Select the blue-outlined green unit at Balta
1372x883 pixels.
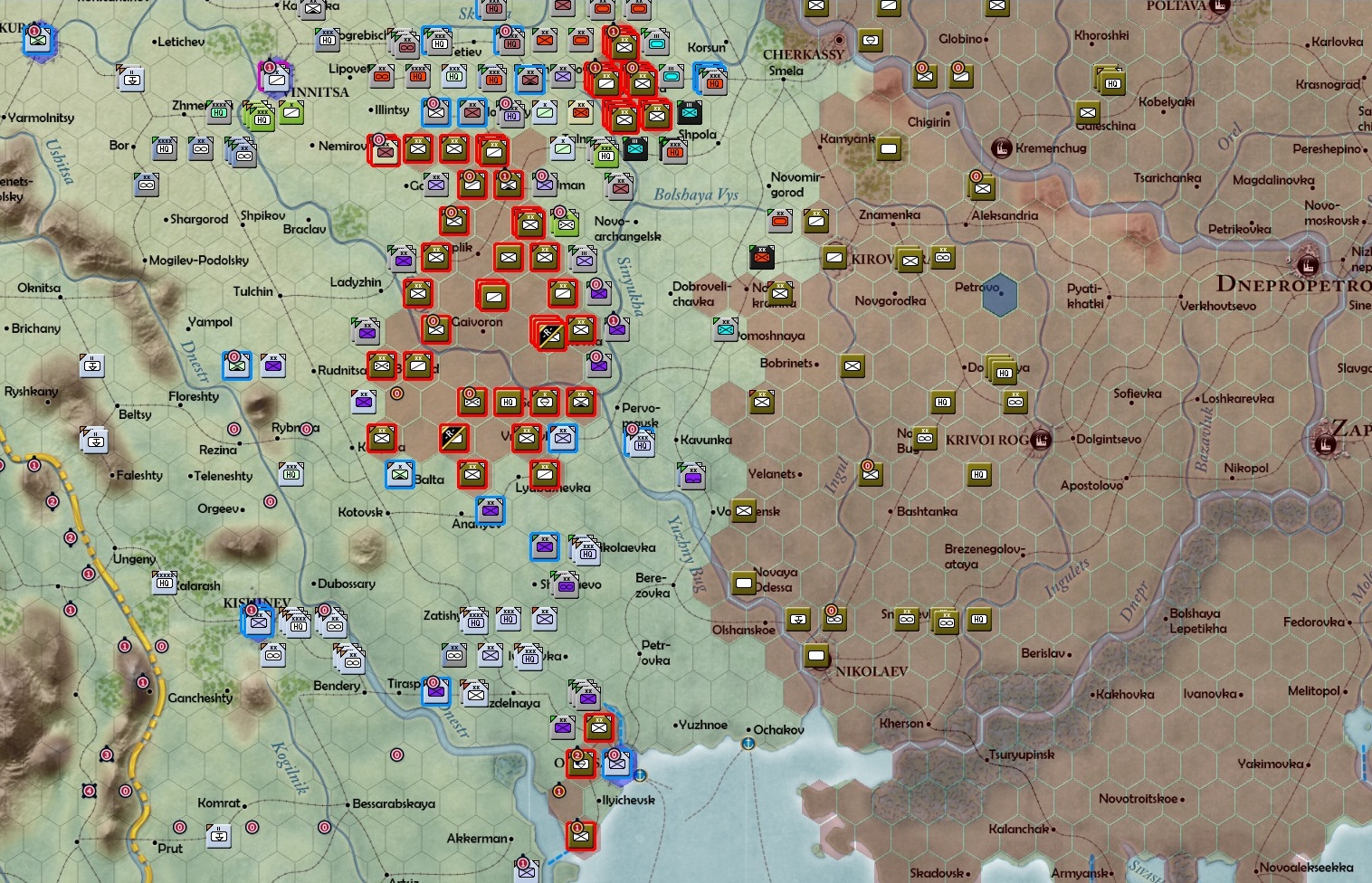click(400, 474)
